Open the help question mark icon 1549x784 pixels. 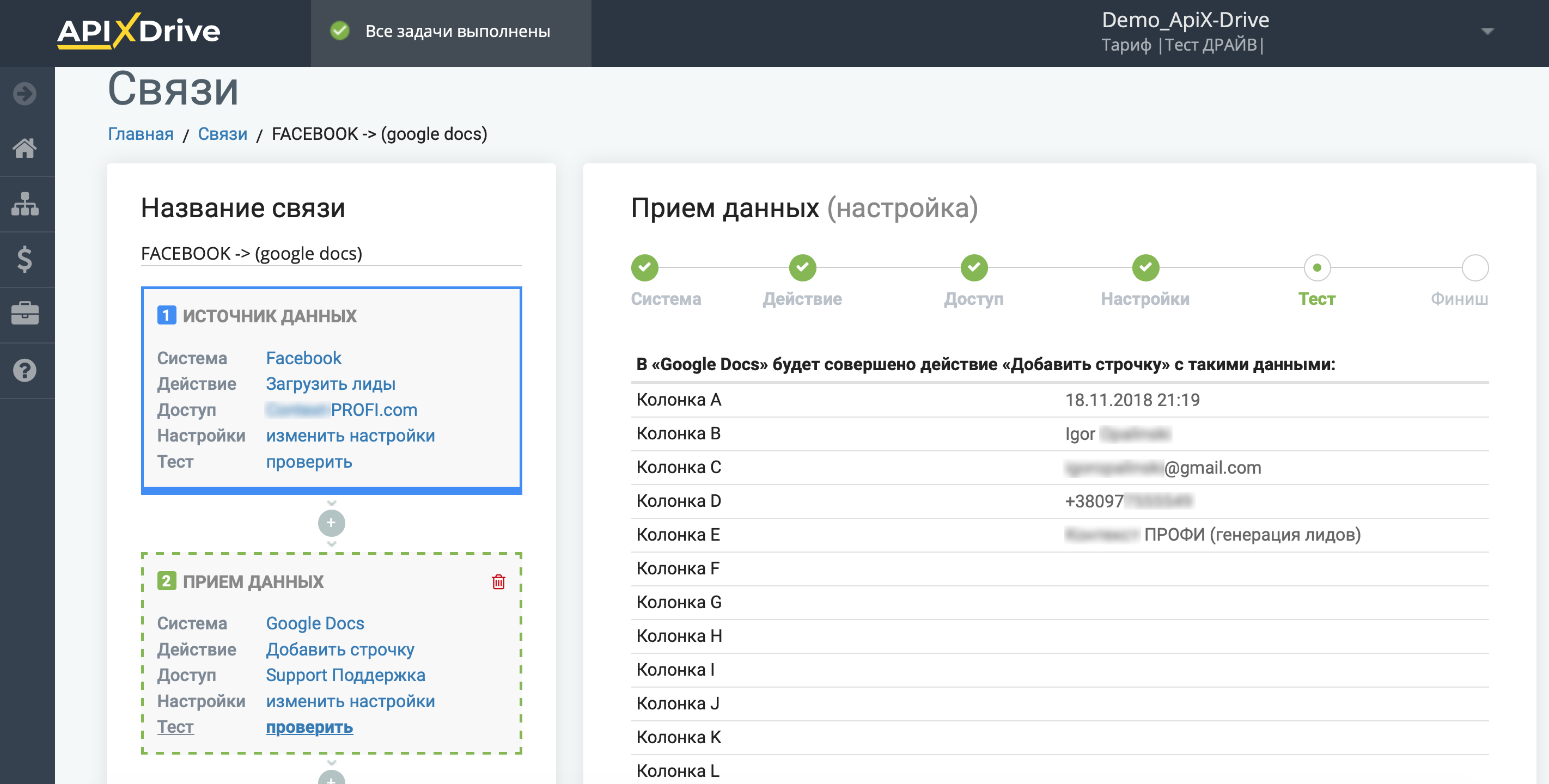click(25, 370)
